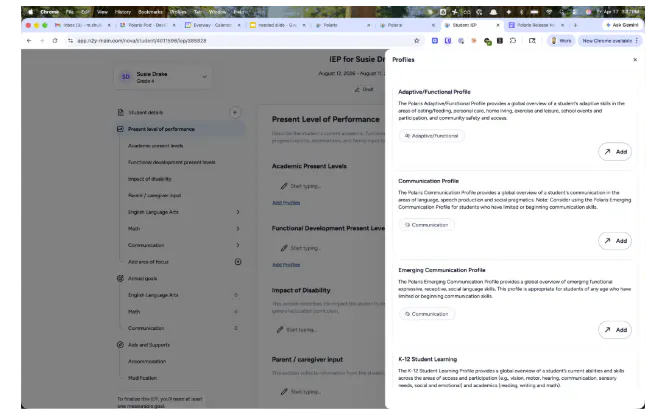Go to Academic present levels
This screenshot has height=418, width=652.
click(x=156, y=147)
